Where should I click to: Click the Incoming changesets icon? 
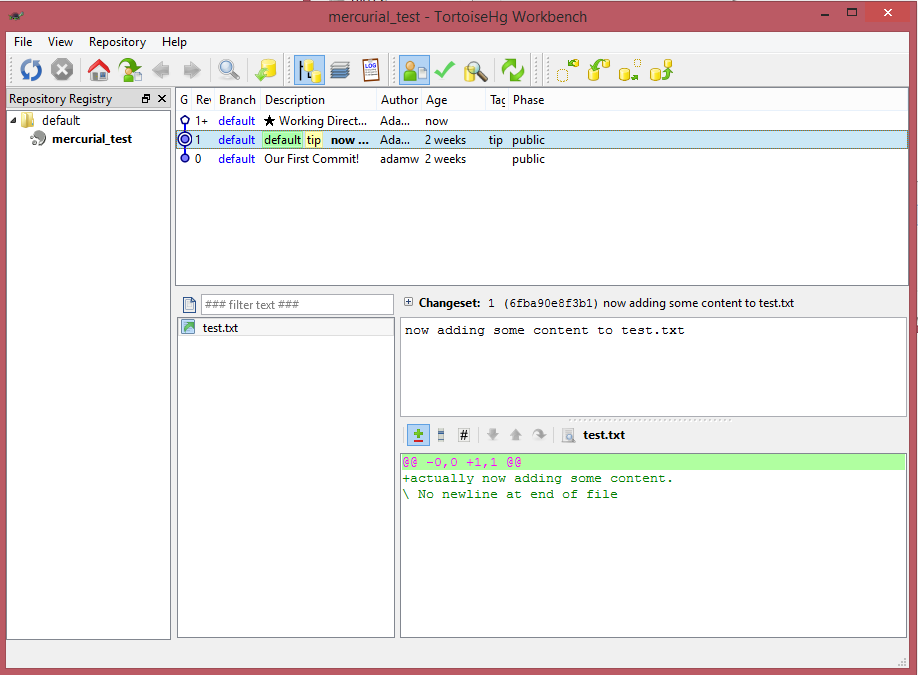[x=567, y=70]
